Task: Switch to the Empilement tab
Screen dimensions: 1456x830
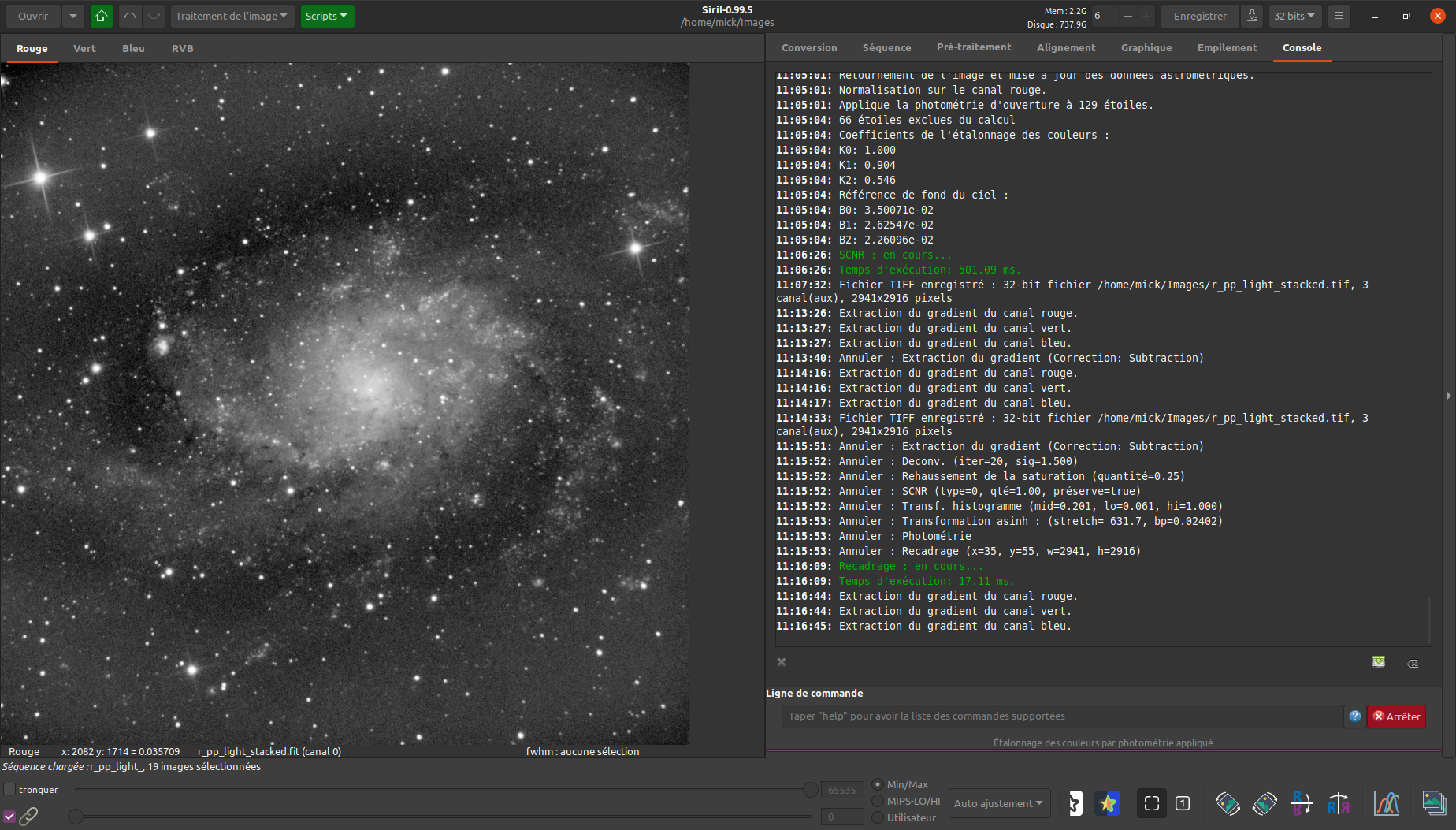Action: click(1227, 48)
